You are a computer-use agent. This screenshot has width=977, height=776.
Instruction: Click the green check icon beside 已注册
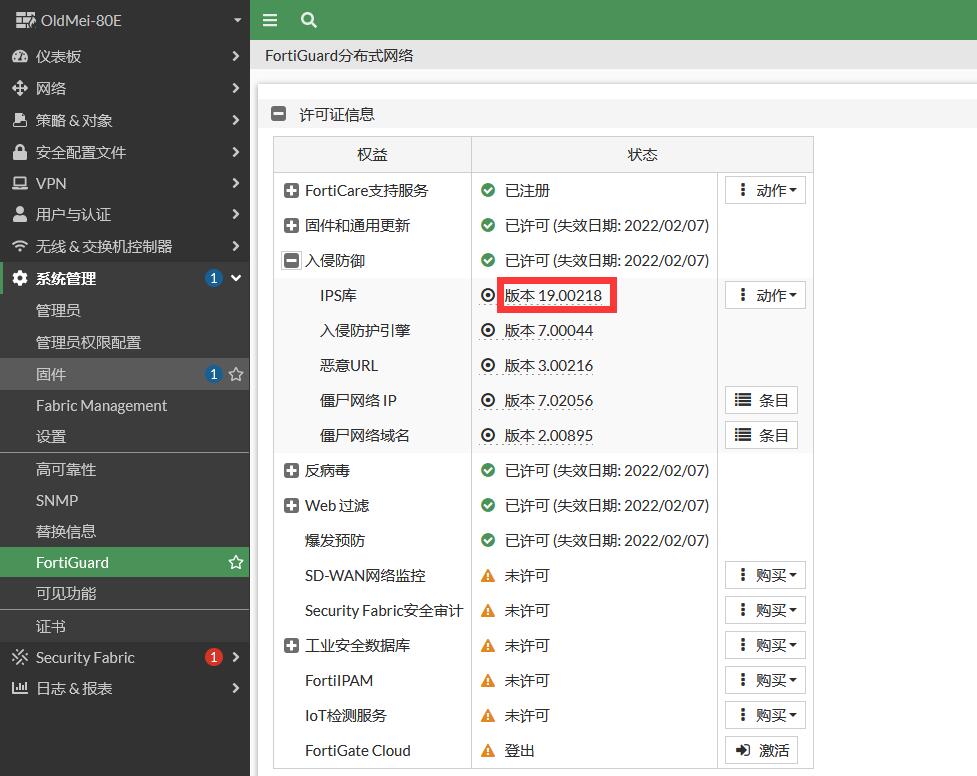488,190
